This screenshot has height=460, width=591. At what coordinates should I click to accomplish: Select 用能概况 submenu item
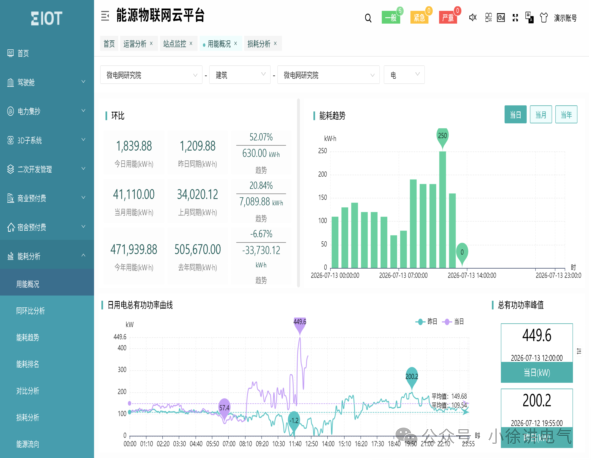point(47,284)
